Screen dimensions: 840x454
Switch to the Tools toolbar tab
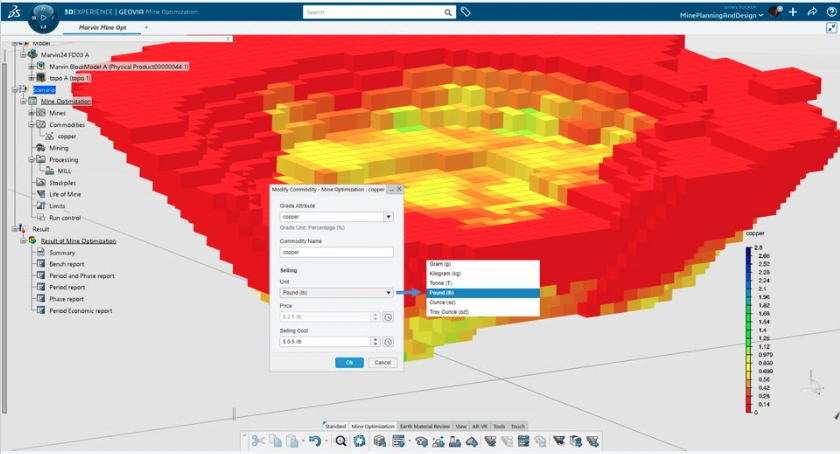click(499, 426)
